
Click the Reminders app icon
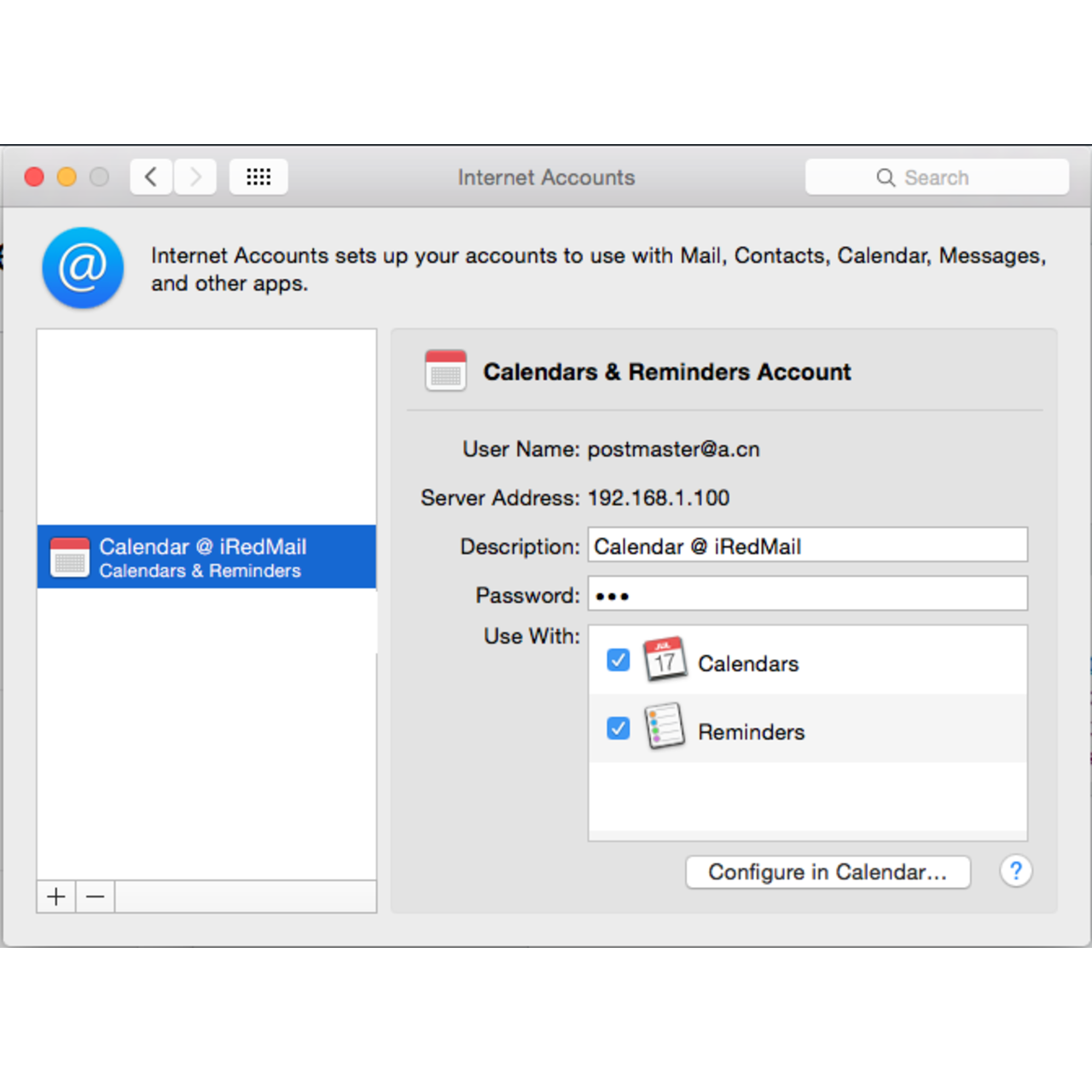tap(665, 728)
